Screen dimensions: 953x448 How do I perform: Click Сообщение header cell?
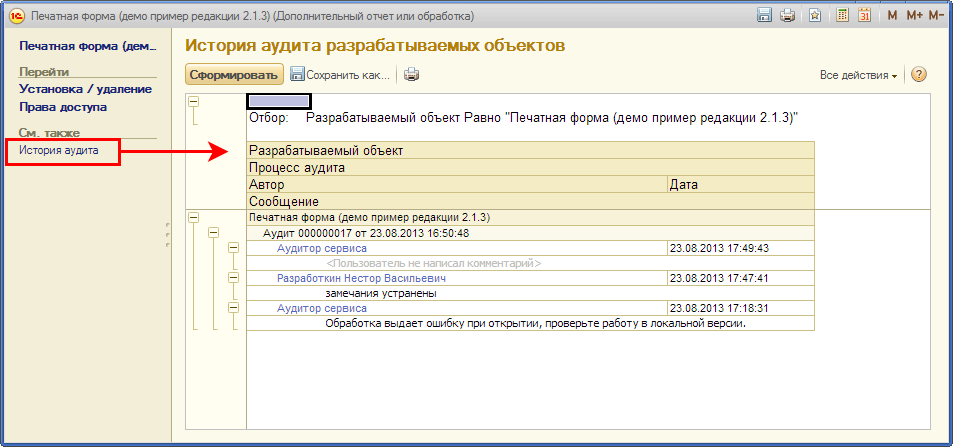tap(530, 202)
